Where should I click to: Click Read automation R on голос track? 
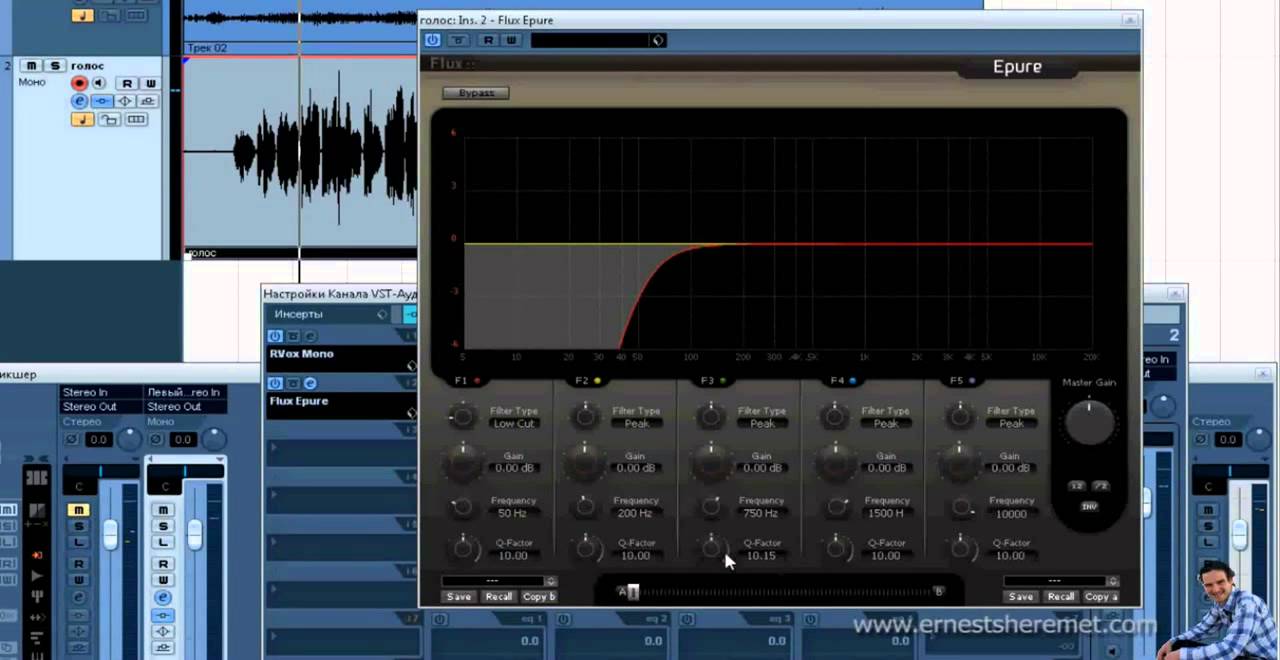point(127,83)
